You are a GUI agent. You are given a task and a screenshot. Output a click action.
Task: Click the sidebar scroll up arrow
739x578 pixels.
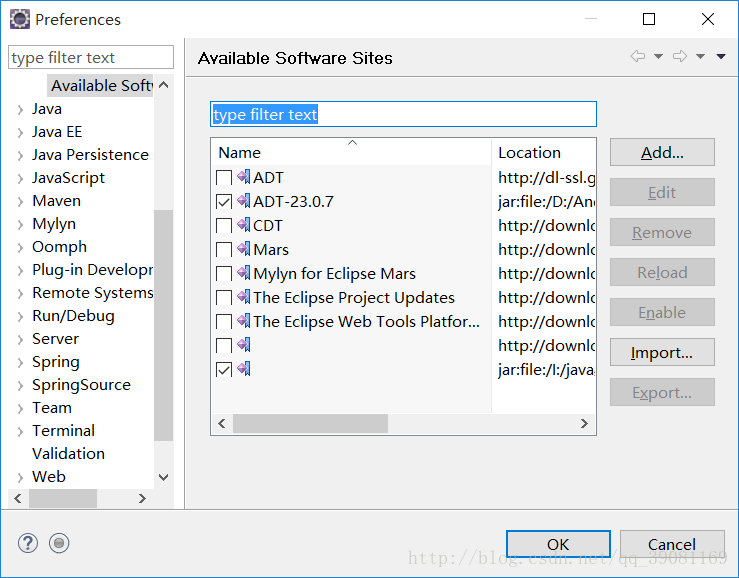(x=164, y=85)
